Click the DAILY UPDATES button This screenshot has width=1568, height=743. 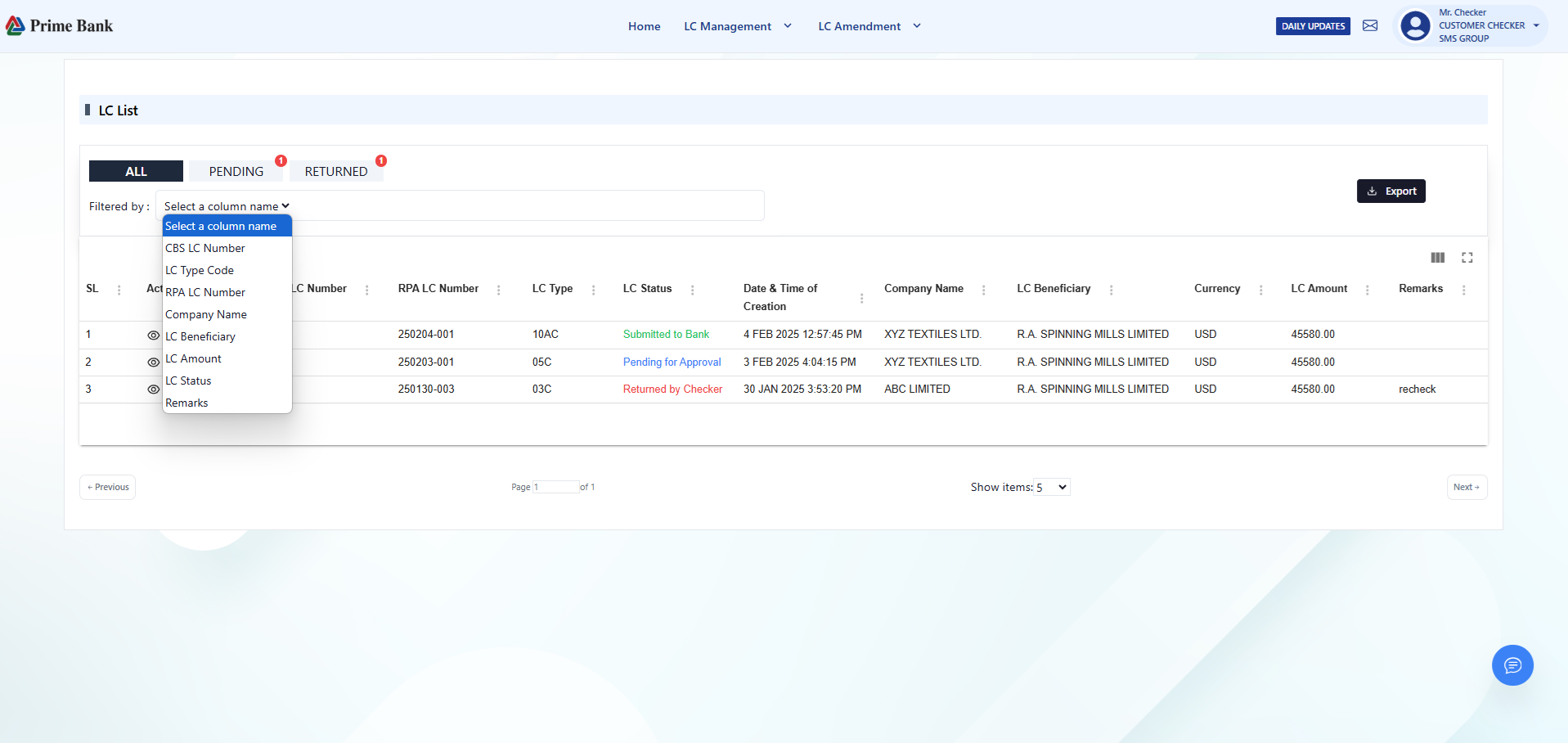[x=1313, y=26]
